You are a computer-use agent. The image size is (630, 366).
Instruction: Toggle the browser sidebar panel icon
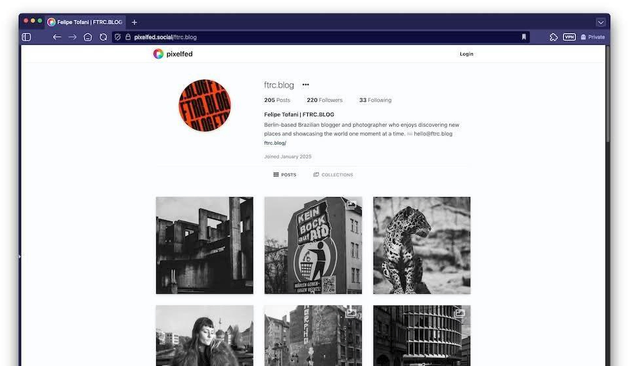tap(27, 37)
